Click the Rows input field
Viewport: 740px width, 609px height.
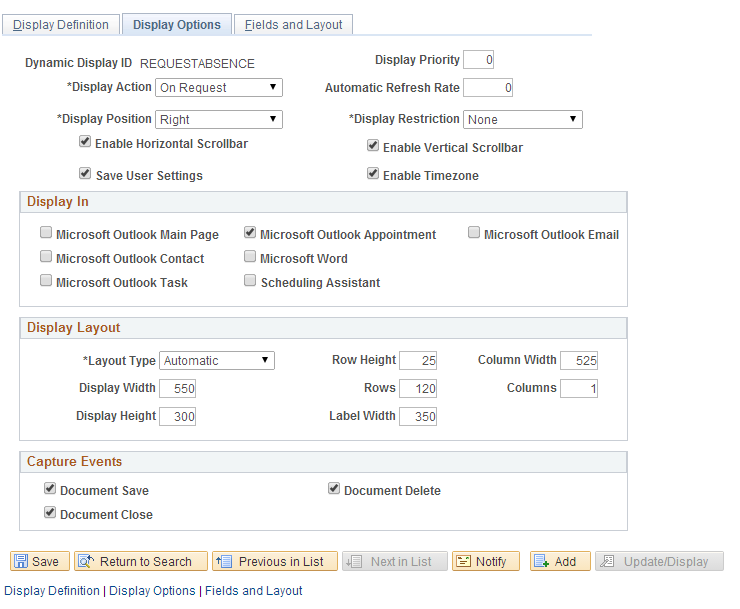click(x=418, y=389)
